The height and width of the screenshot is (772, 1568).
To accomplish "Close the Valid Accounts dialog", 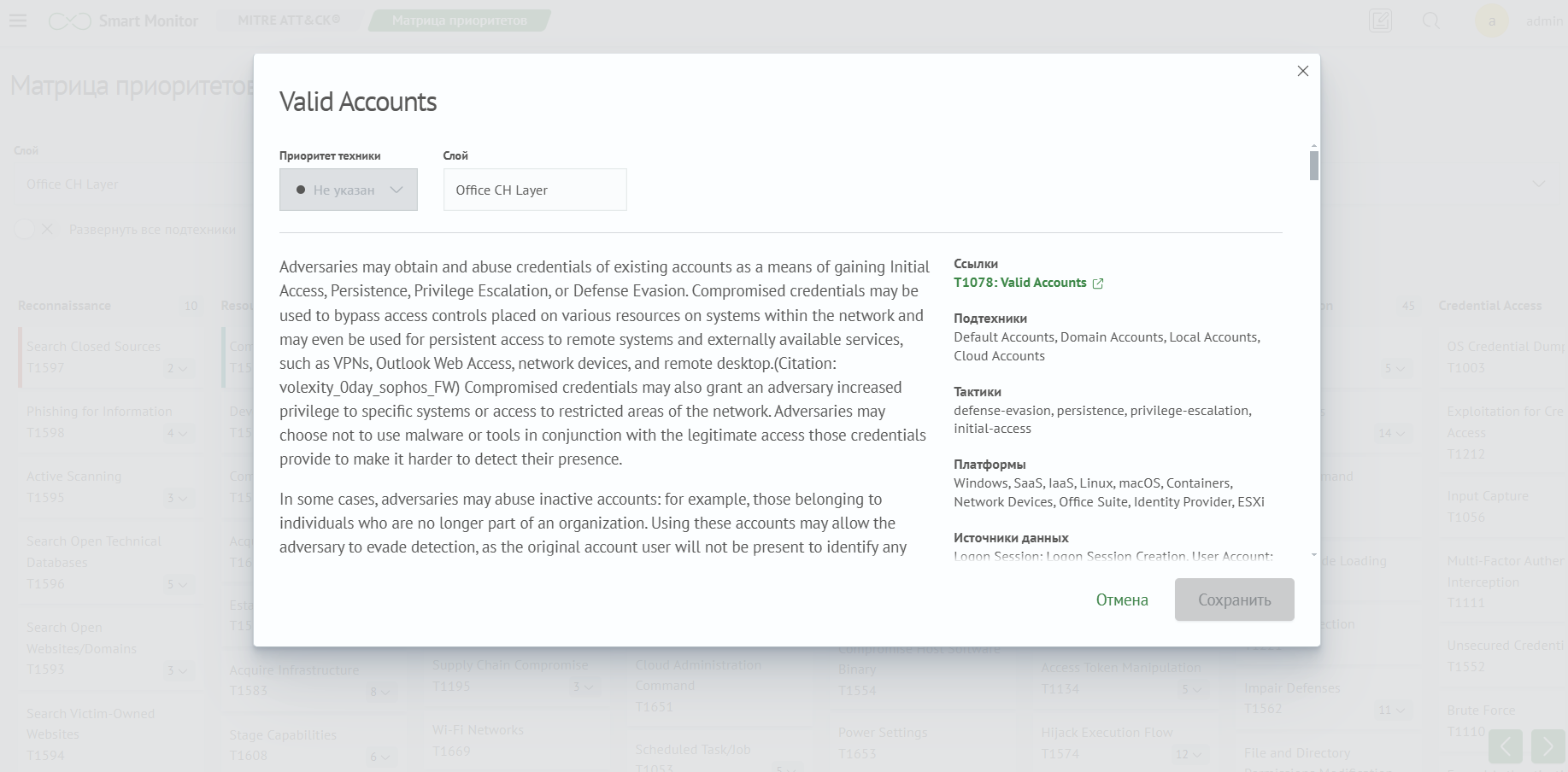I will click(1302, 71).
